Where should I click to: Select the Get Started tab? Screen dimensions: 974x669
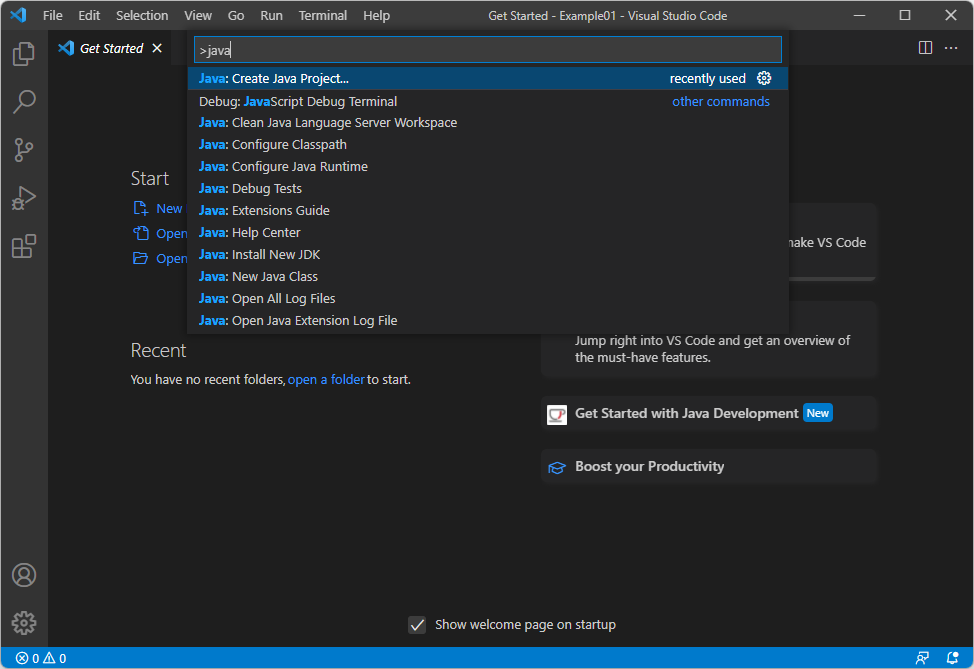111,48
